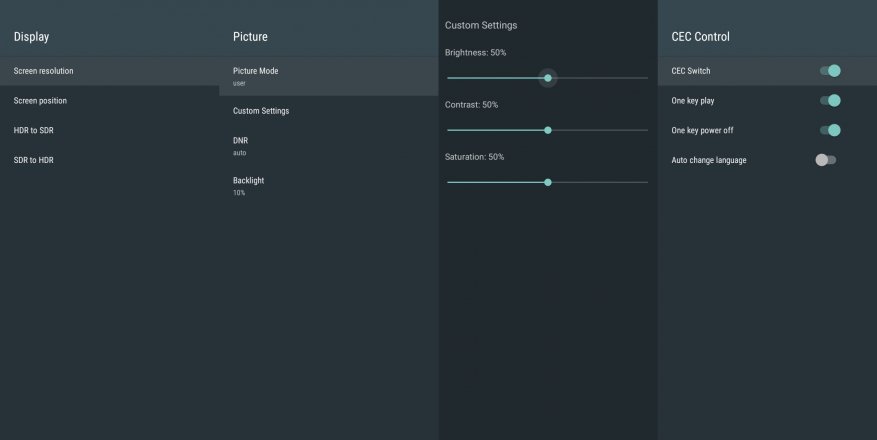877x440 pixels.
Task: Click the Brightness slider handle
Action: [548, 78]
